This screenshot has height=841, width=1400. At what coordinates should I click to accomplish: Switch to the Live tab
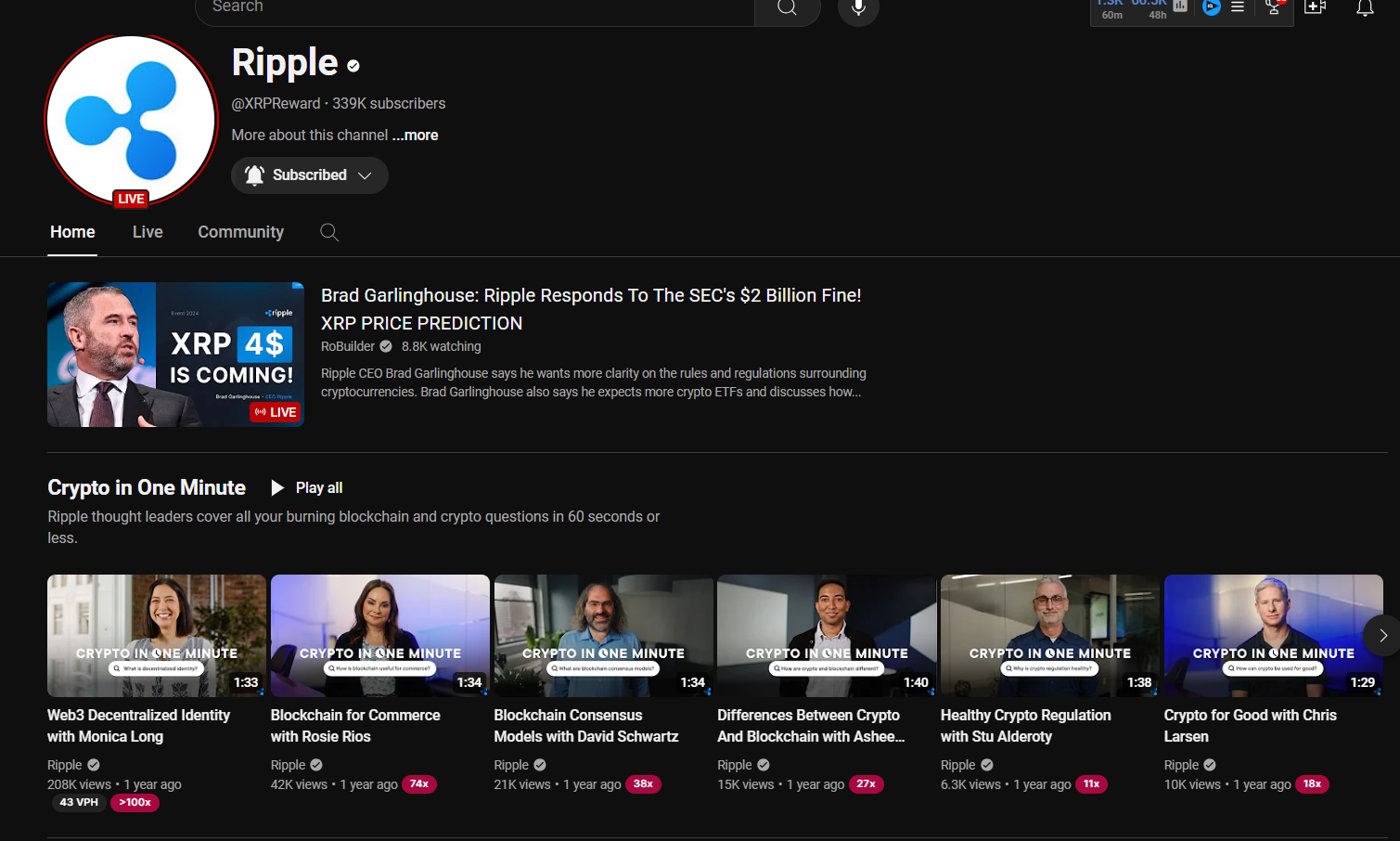point(148,232)
